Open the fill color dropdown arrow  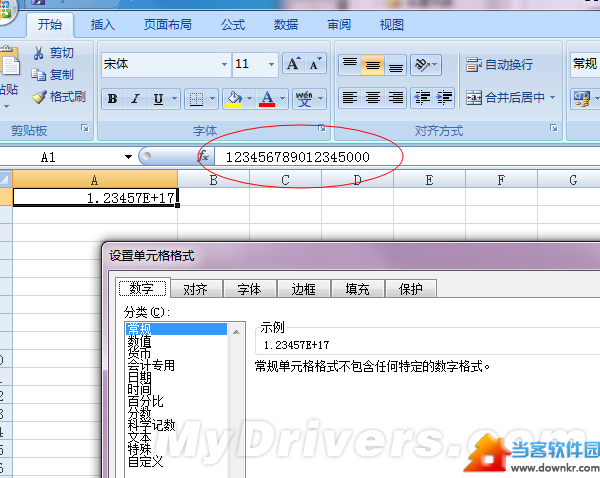(x=249, y=99)
